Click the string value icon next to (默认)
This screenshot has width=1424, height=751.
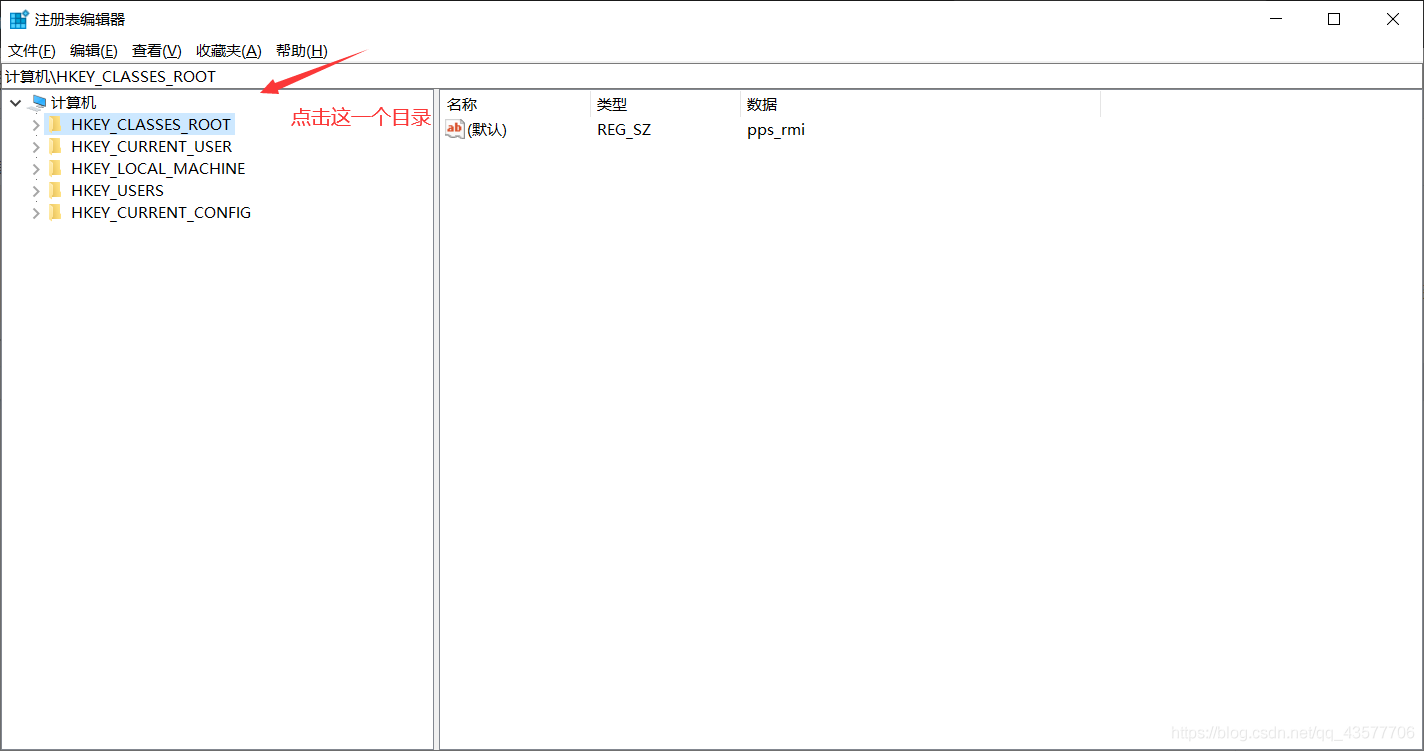coord(455,129)
